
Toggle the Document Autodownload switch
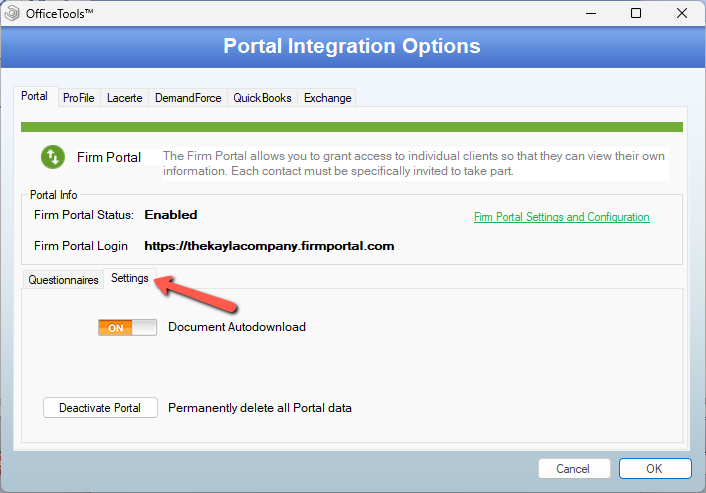tap(127, 327)
